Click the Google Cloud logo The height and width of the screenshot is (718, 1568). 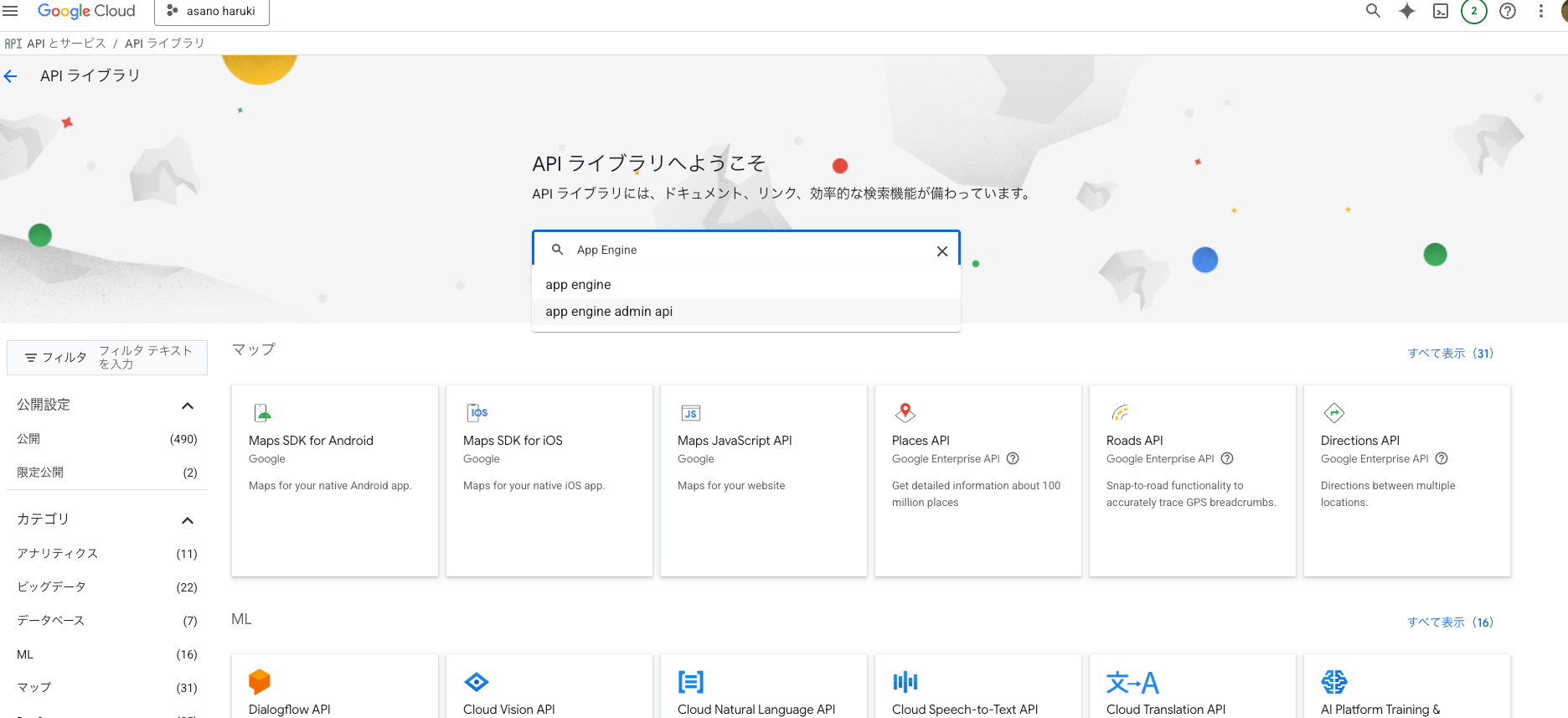[86, 11]
